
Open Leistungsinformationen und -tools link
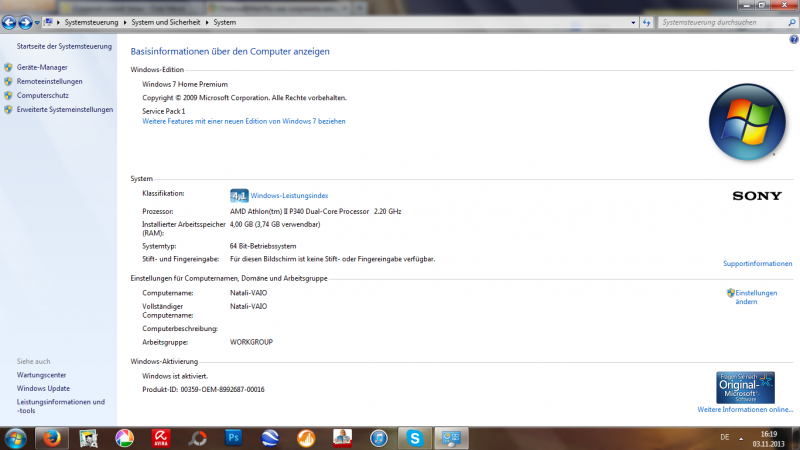click(x=61, y=406)
